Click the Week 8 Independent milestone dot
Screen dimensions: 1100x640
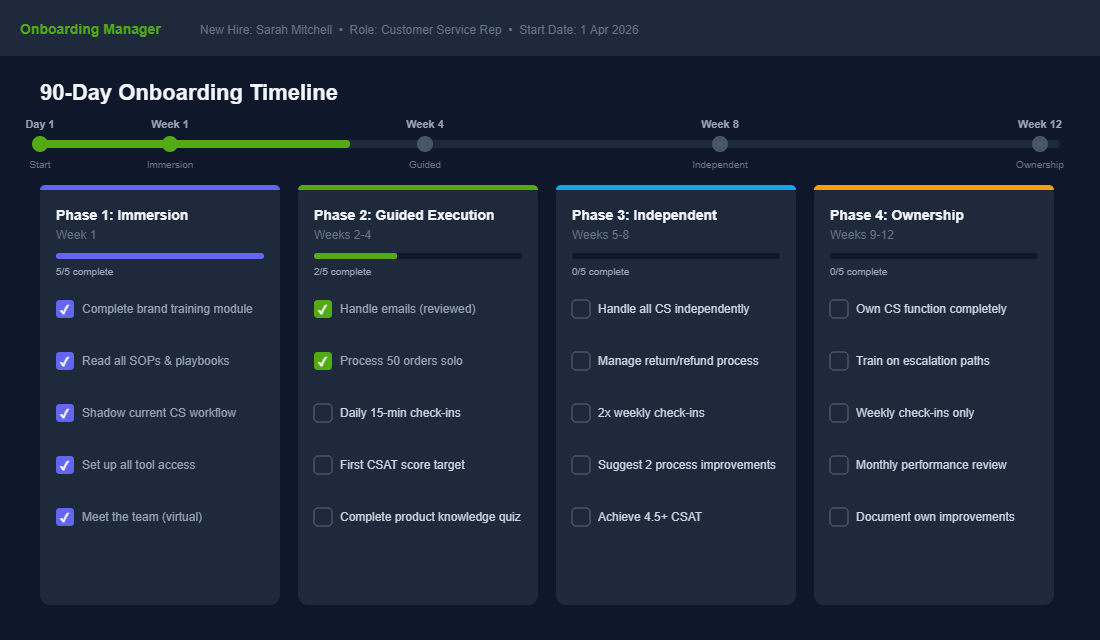tap(720, 144)
